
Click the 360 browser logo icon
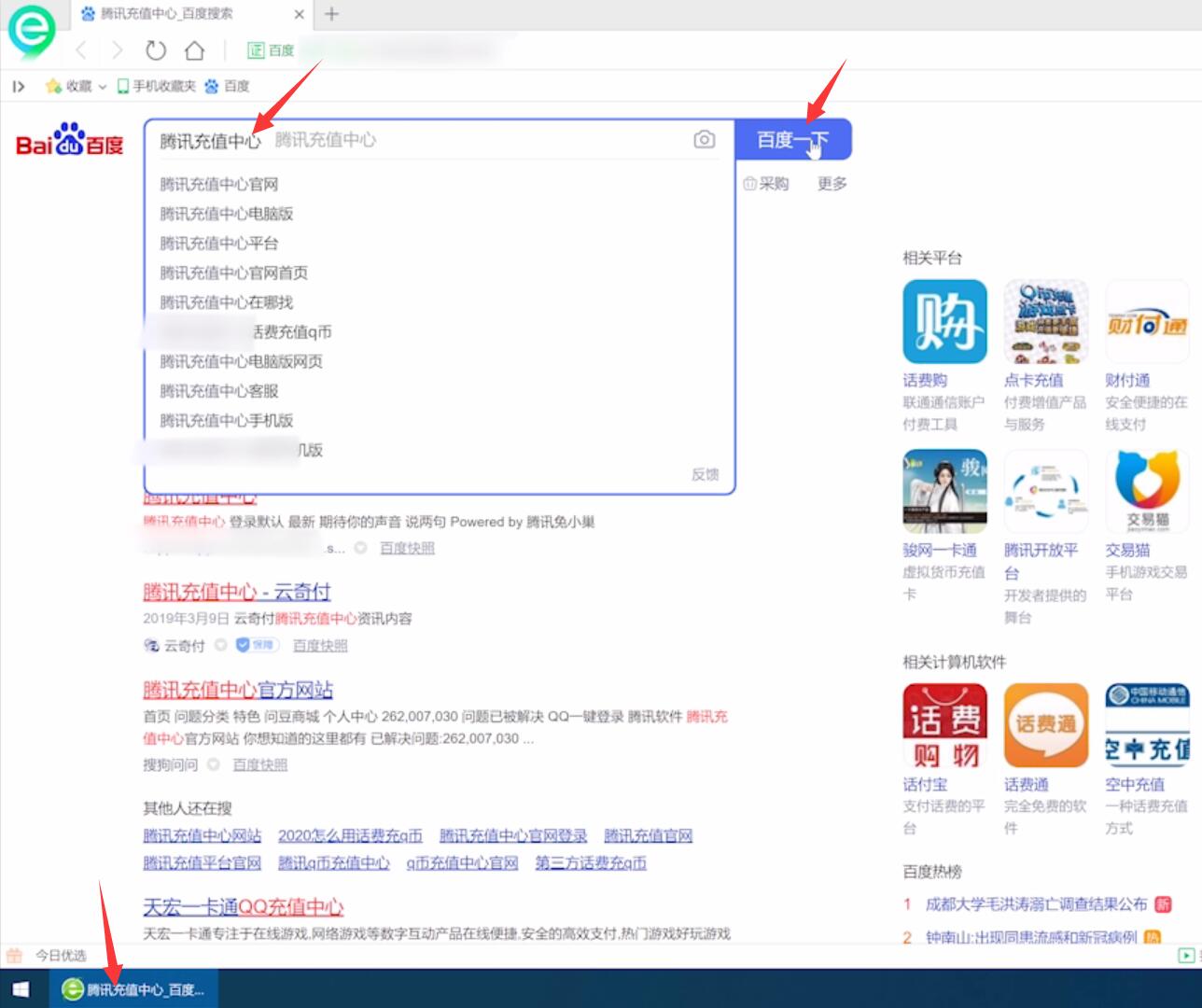pyautogui.click(x=32, y=31)
